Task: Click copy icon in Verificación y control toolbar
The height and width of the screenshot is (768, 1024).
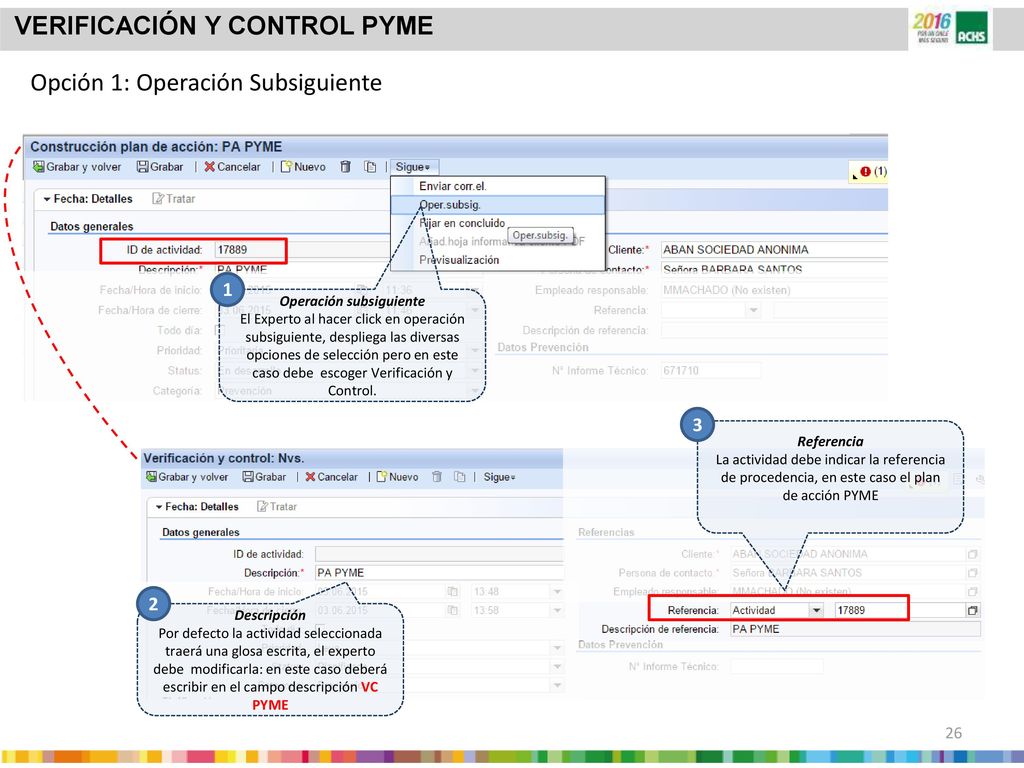Action: 460,477
